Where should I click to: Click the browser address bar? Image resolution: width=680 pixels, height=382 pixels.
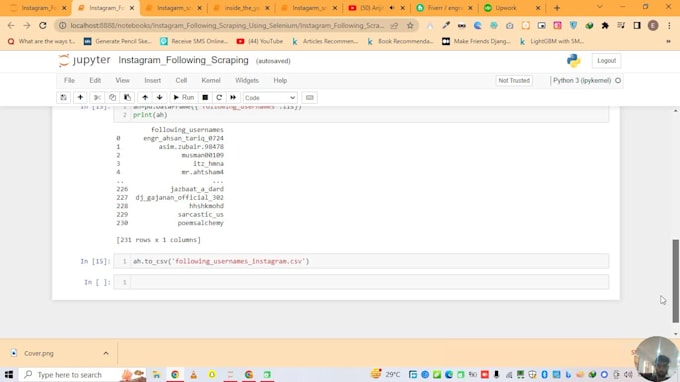pyautogui.click(x=228, y=26)
